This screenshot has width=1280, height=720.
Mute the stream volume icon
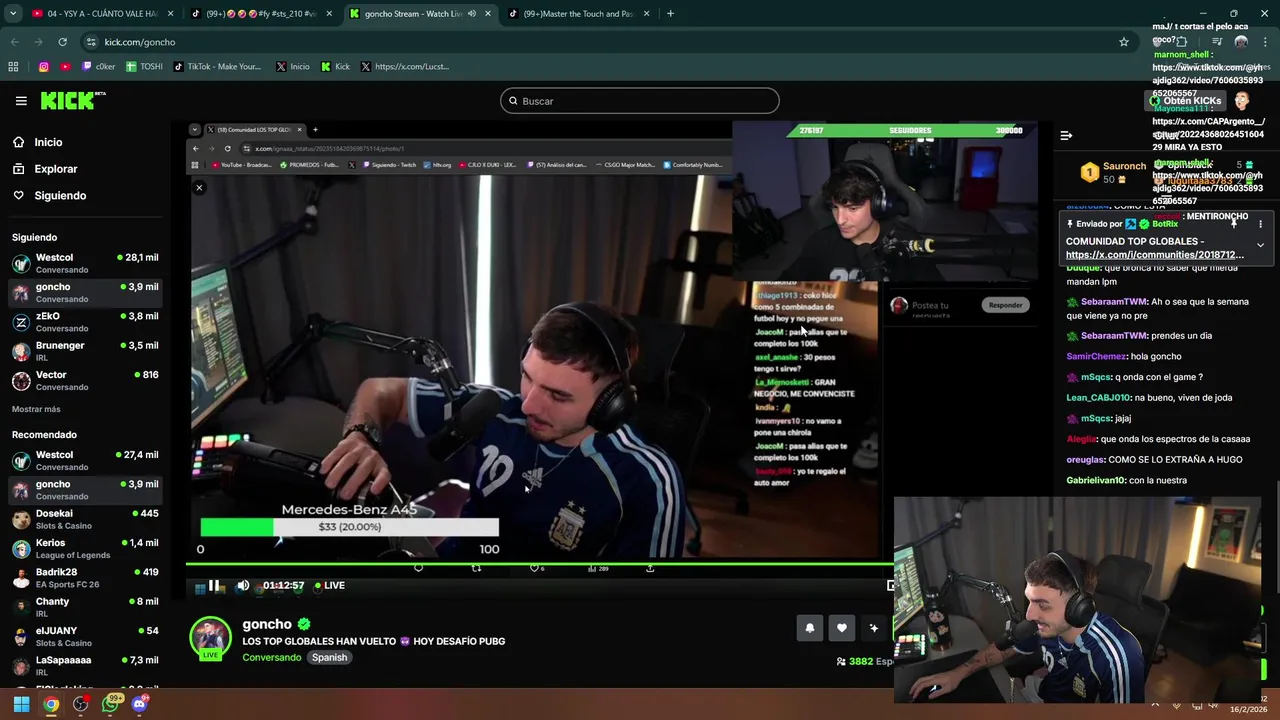pyautogui.click(x=243, y=586)
